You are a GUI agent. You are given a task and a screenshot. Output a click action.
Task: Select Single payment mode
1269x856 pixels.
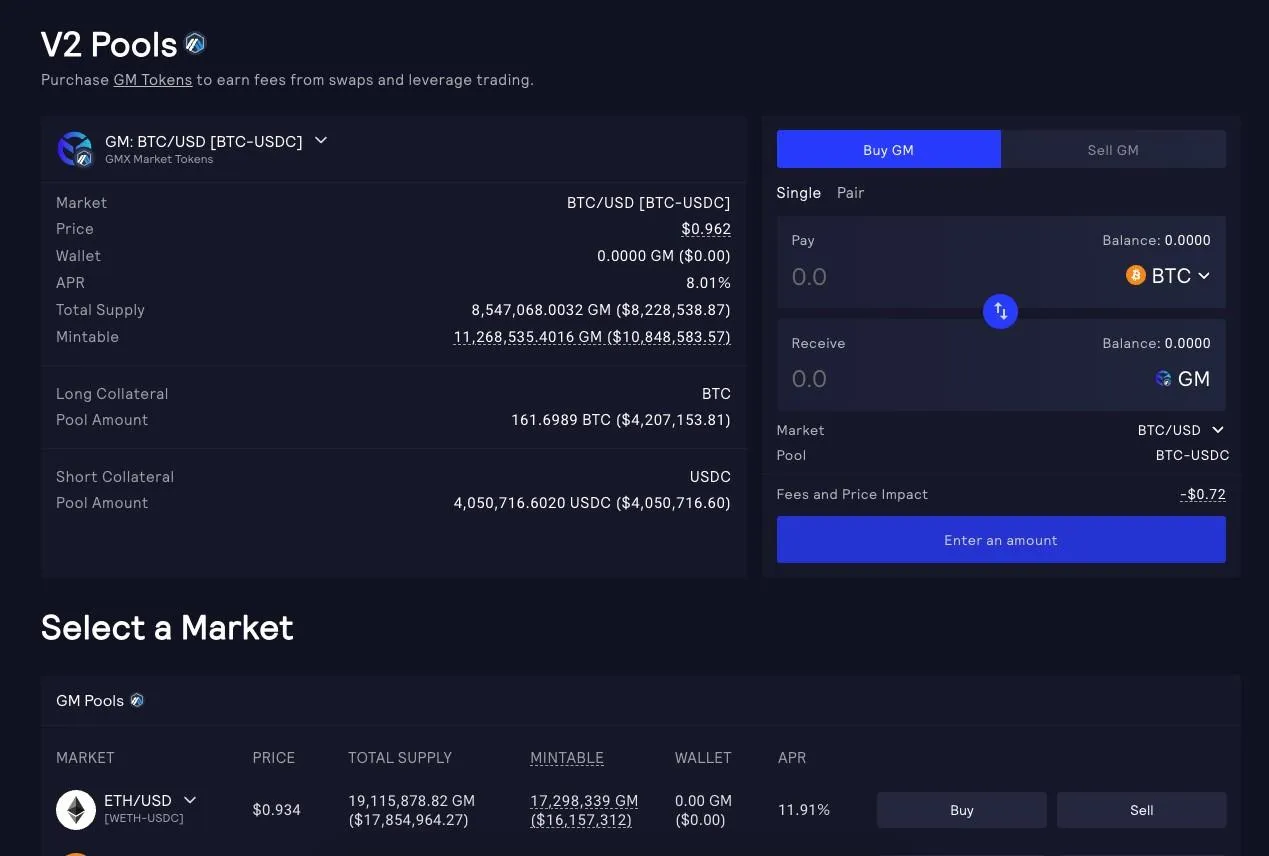(798, 192)
